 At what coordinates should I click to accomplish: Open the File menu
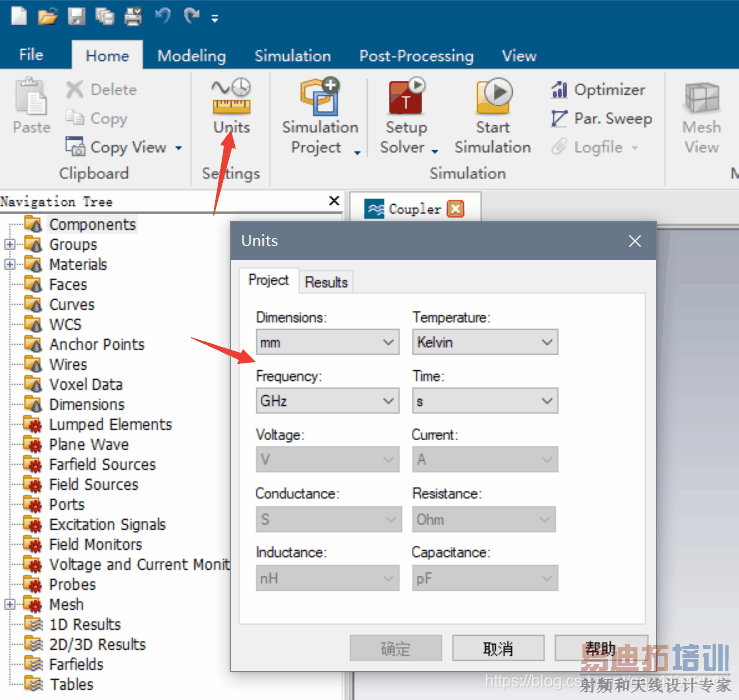point(31,55)
